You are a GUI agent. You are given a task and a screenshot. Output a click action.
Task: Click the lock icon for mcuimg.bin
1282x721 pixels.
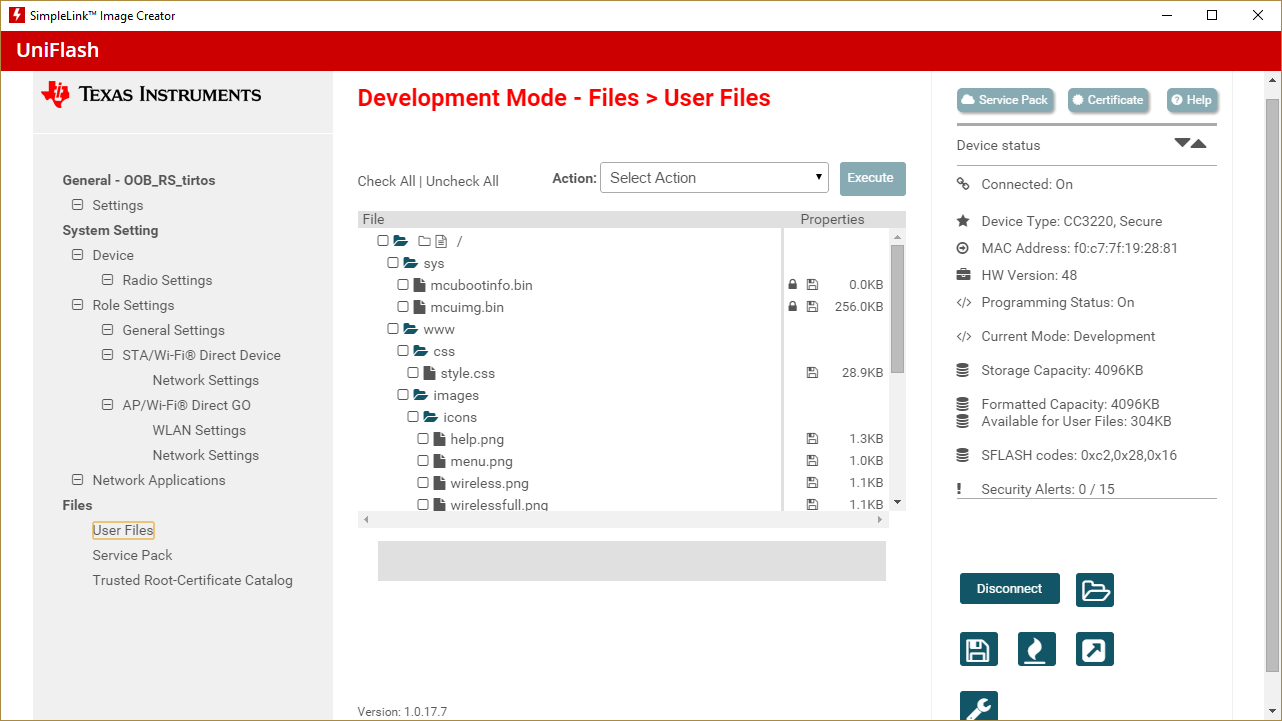pos(792,307)
